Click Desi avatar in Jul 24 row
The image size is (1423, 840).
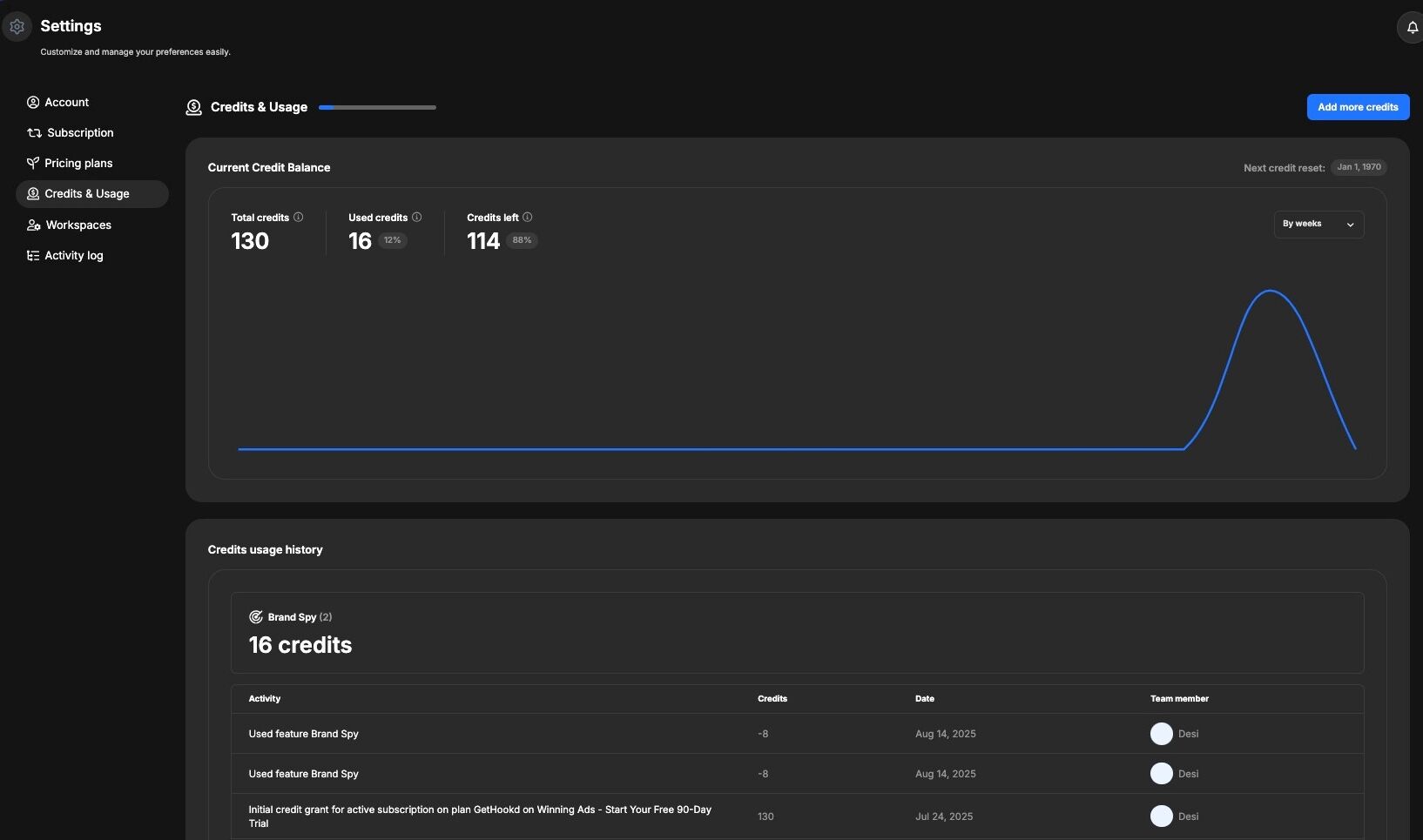tap(1162, 816)
